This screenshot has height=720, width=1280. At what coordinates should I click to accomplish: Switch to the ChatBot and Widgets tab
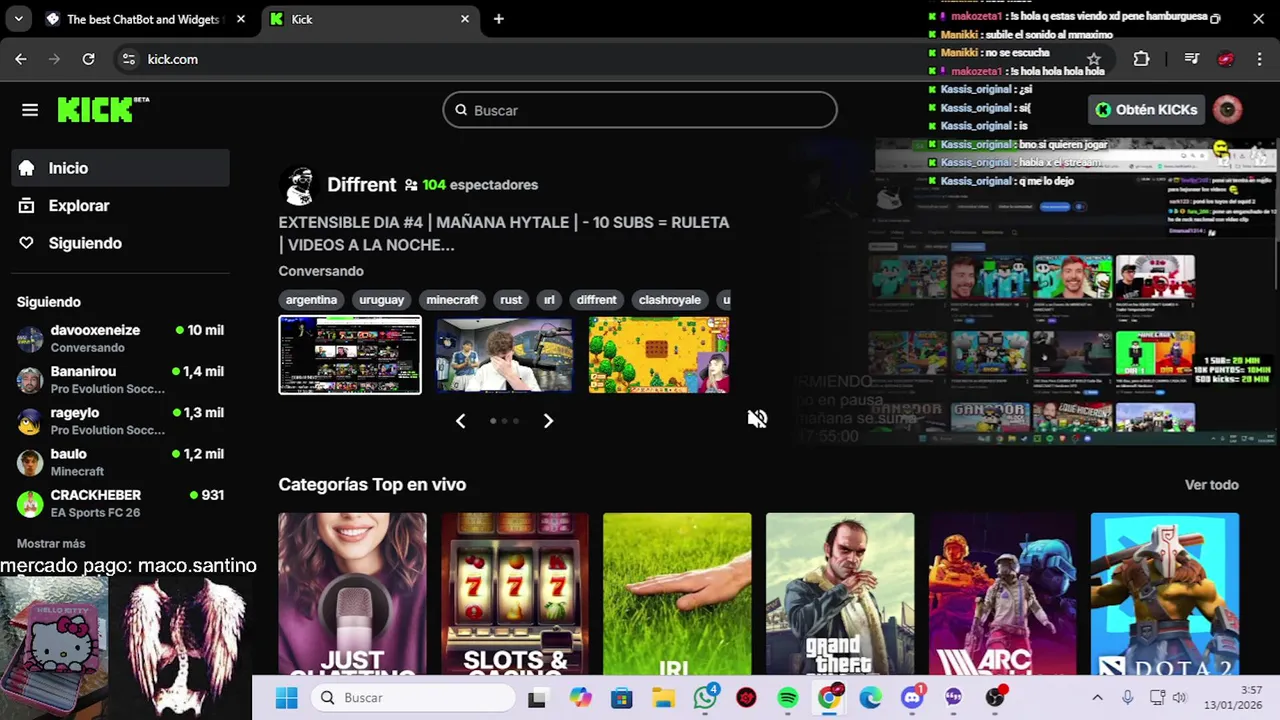(144, 19)
